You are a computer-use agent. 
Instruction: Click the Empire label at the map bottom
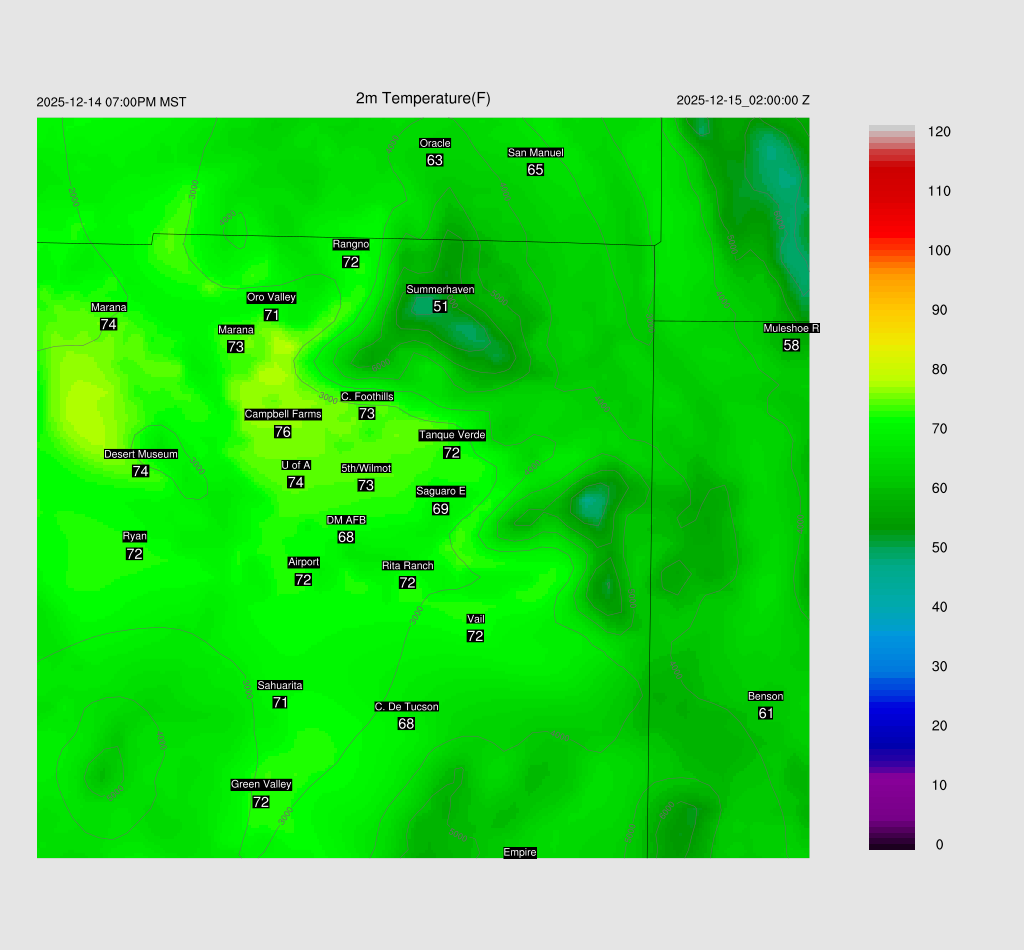pos(520,853)
